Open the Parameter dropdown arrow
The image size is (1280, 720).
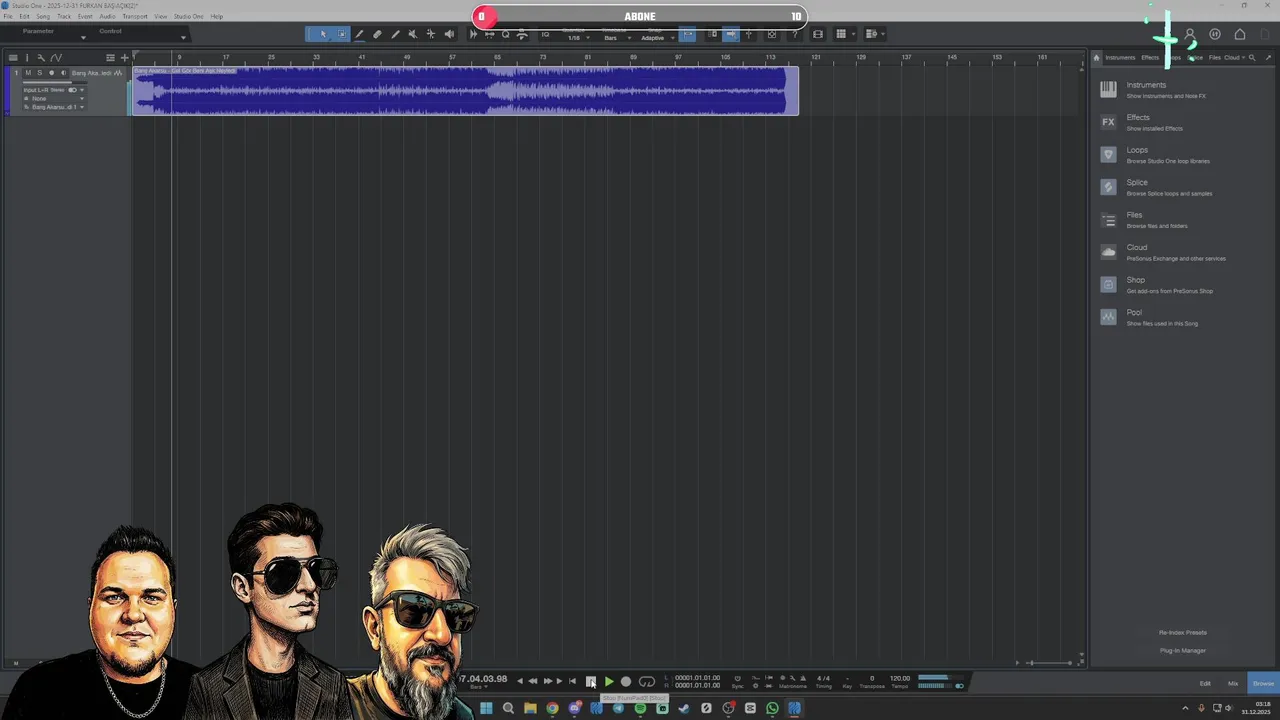click(x=83, y=38)
